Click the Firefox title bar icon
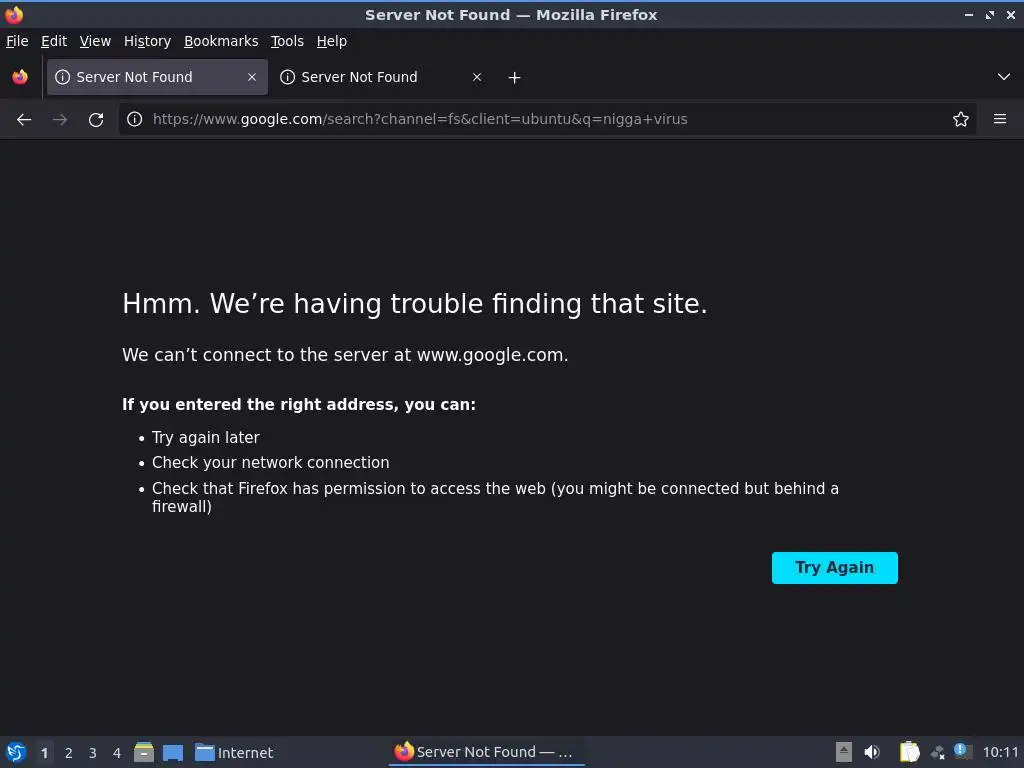Viewport: 1024px width, 768px height. [x=14, y=14]
